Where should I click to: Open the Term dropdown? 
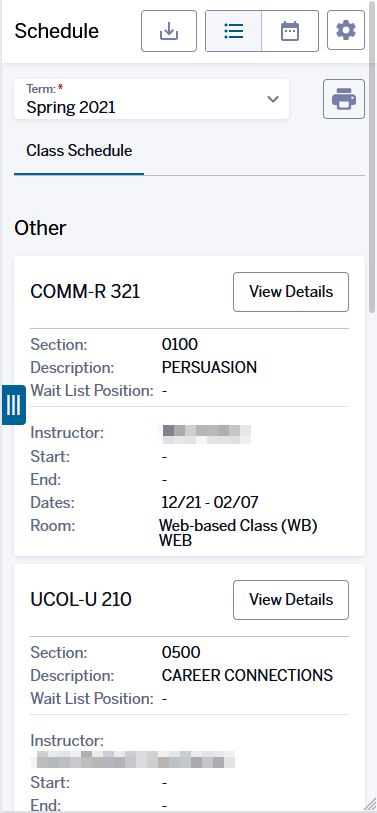151,99
